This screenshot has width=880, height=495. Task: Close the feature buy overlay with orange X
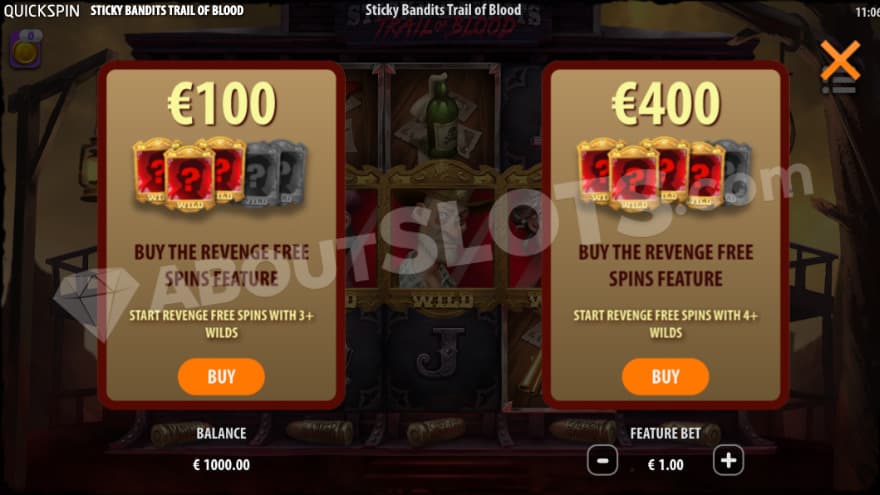coord(840,61)
